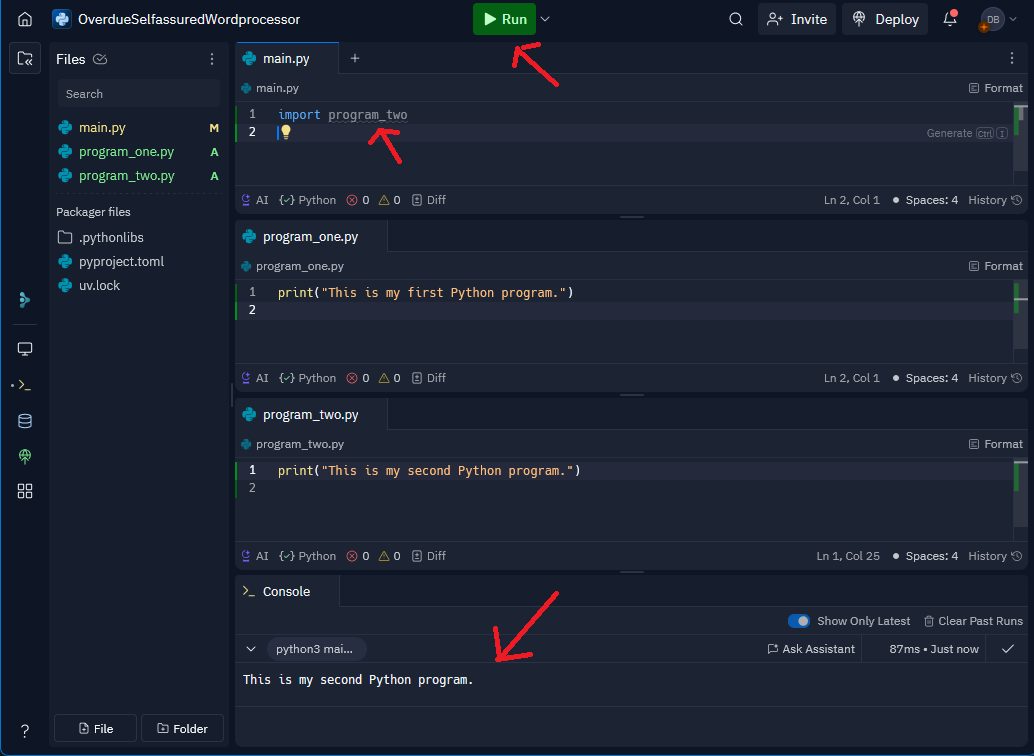Open AI in main.py status bar
Image resolution: width=1034 pixels, height=756 pixels.
tap(255, 200)
